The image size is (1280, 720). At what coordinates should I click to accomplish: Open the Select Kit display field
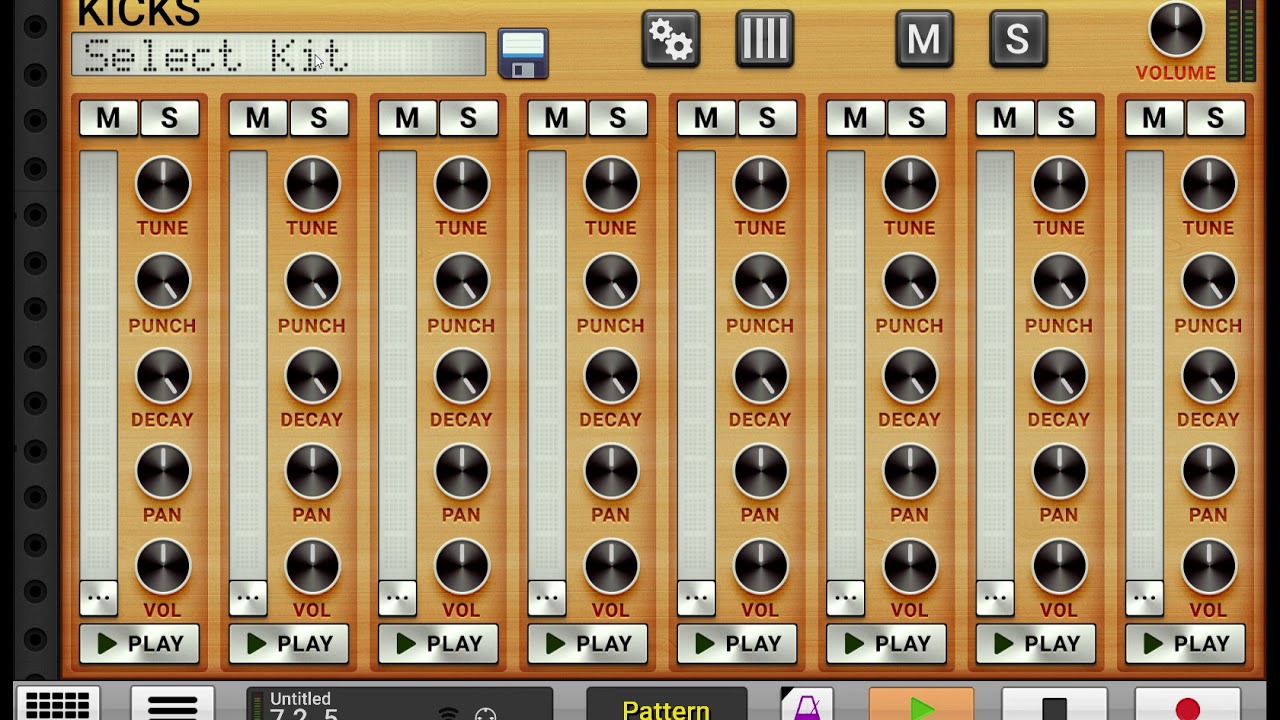[x=279, y=55]
